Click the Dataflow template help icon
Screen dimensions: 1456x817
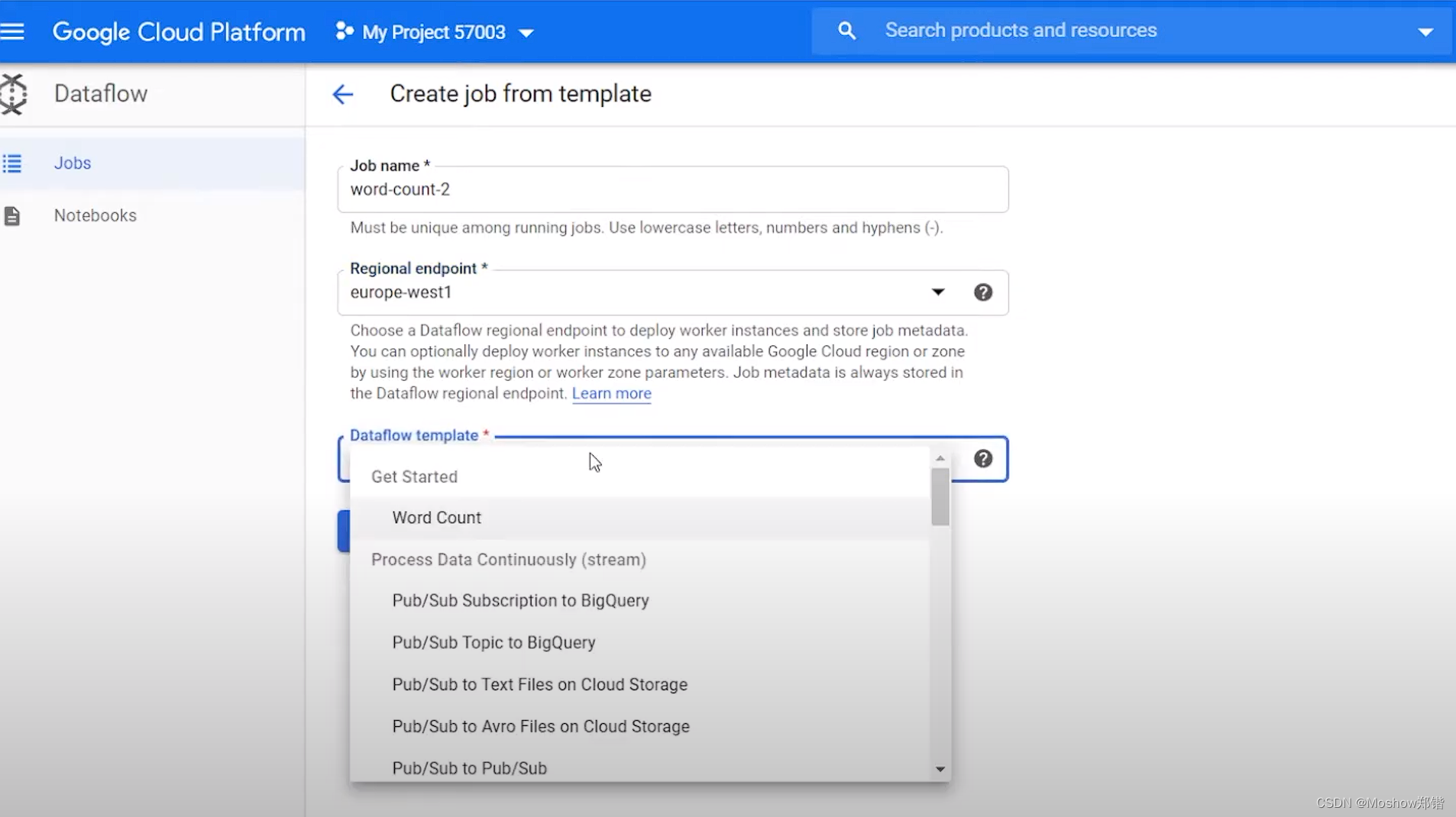(x=983, y=459)
